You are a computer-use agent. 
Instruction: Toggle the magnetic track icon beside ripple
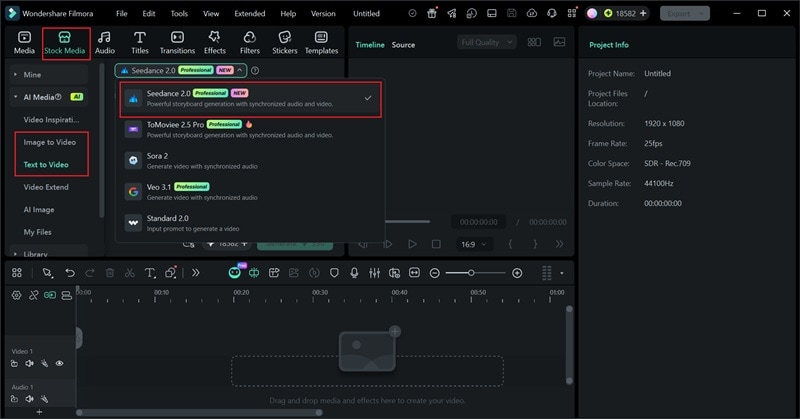(66, 295)
